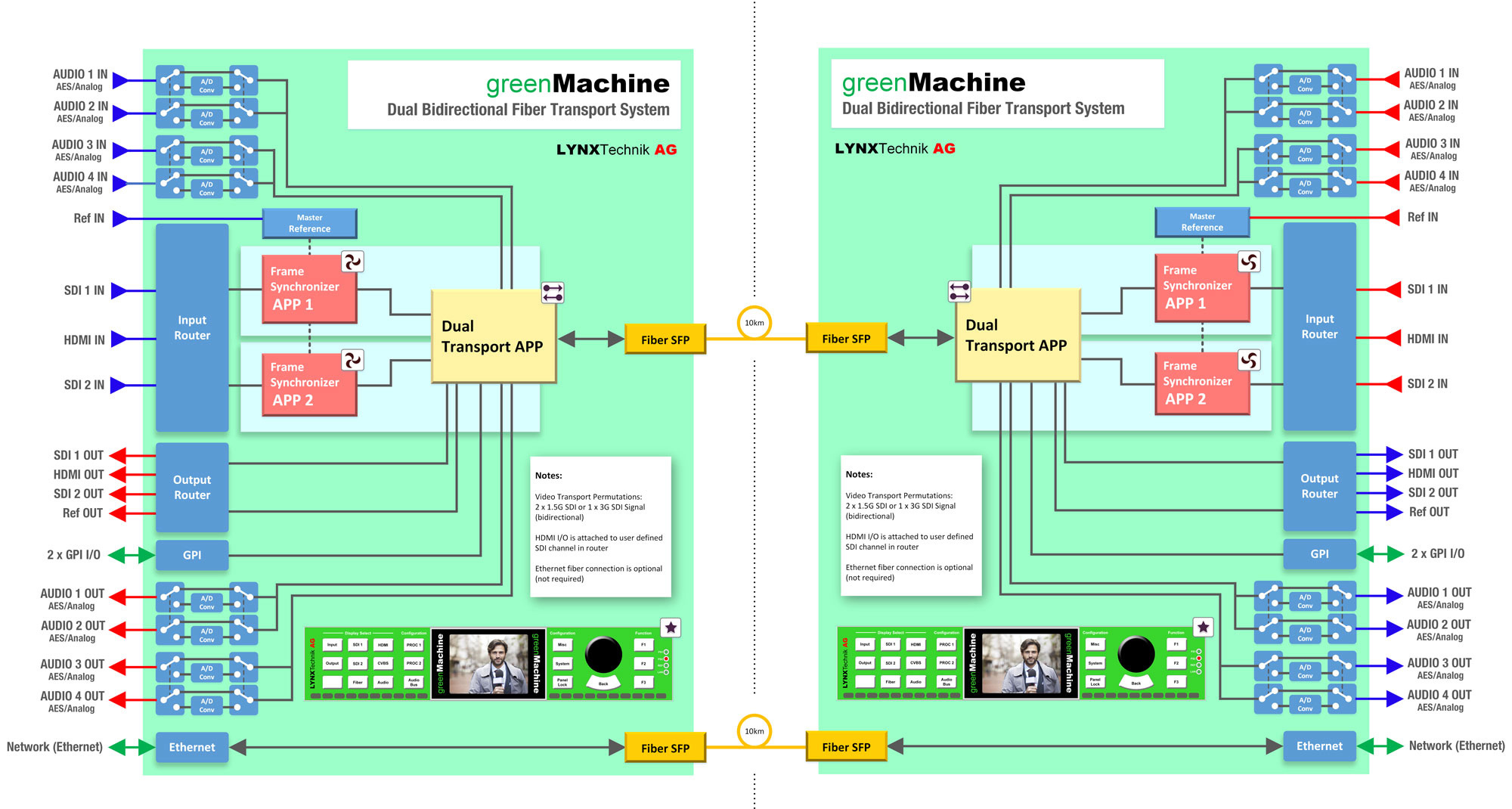
Task: Click the reporter video preview on left panel display
Action: [489, 663]
